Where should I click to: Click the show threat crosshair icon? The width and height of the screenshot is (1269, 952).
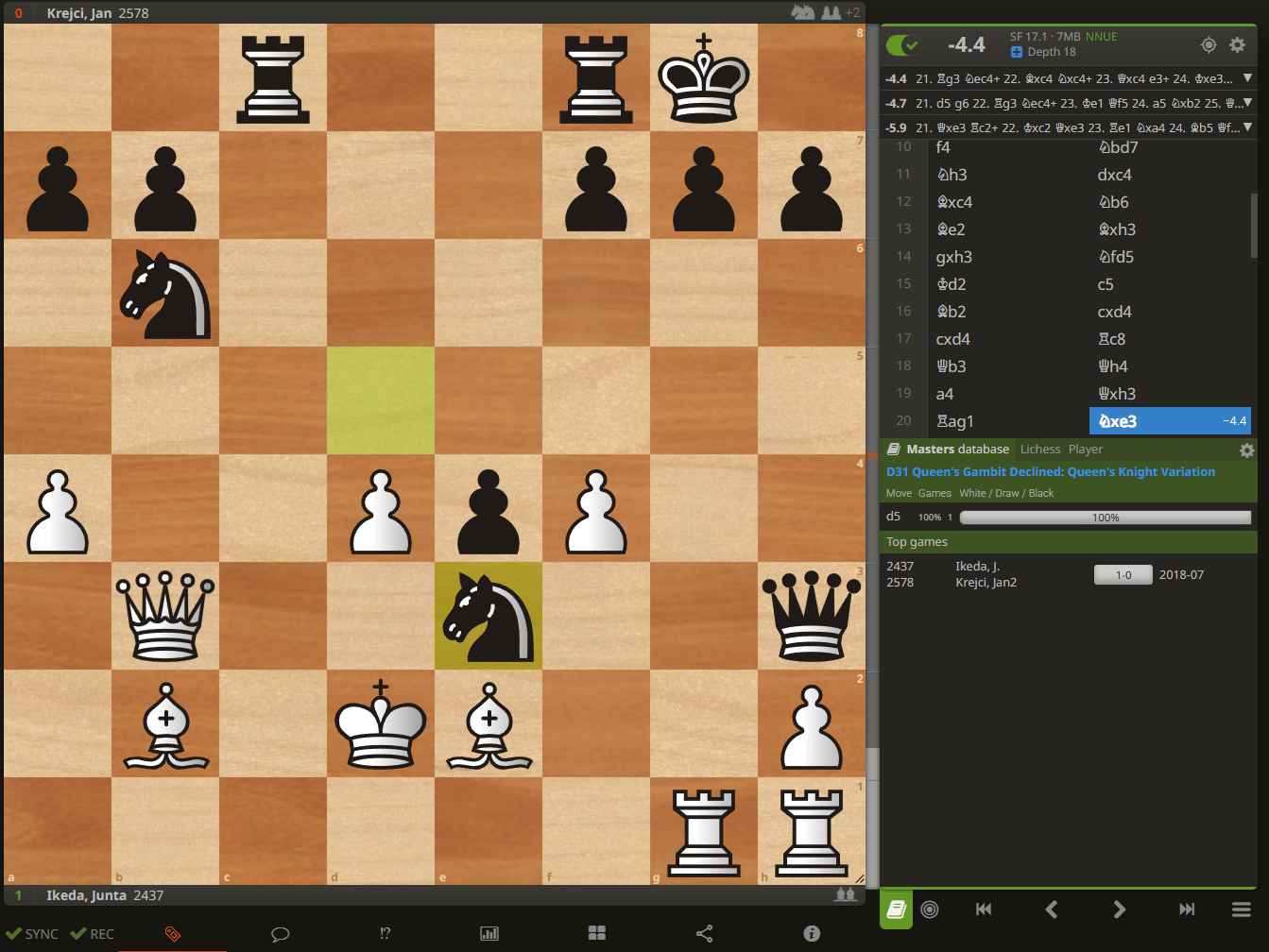click(x=1208, y=44)
